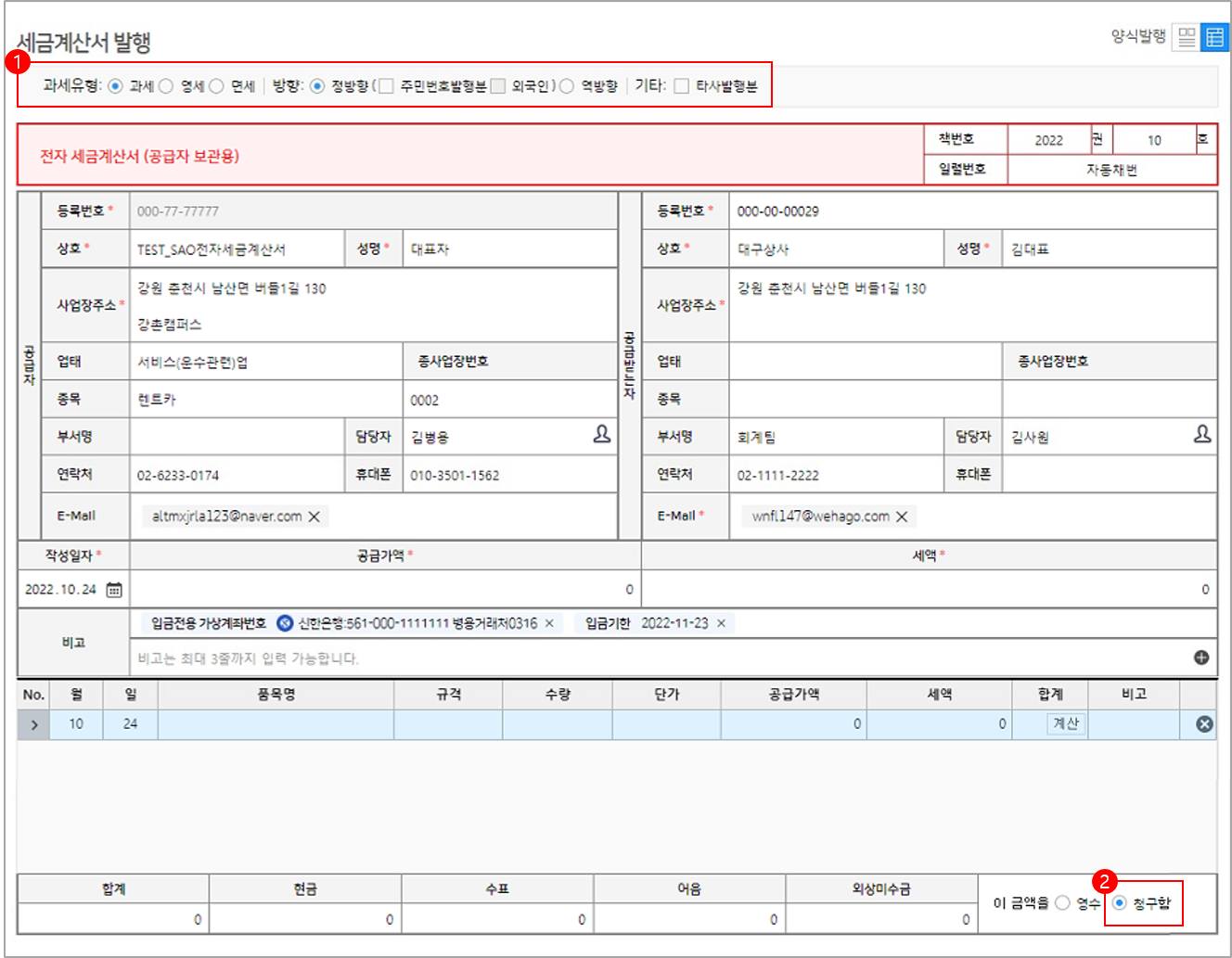
Task: Check the 외국인 checkbox
Action: [x=497, y=86]
